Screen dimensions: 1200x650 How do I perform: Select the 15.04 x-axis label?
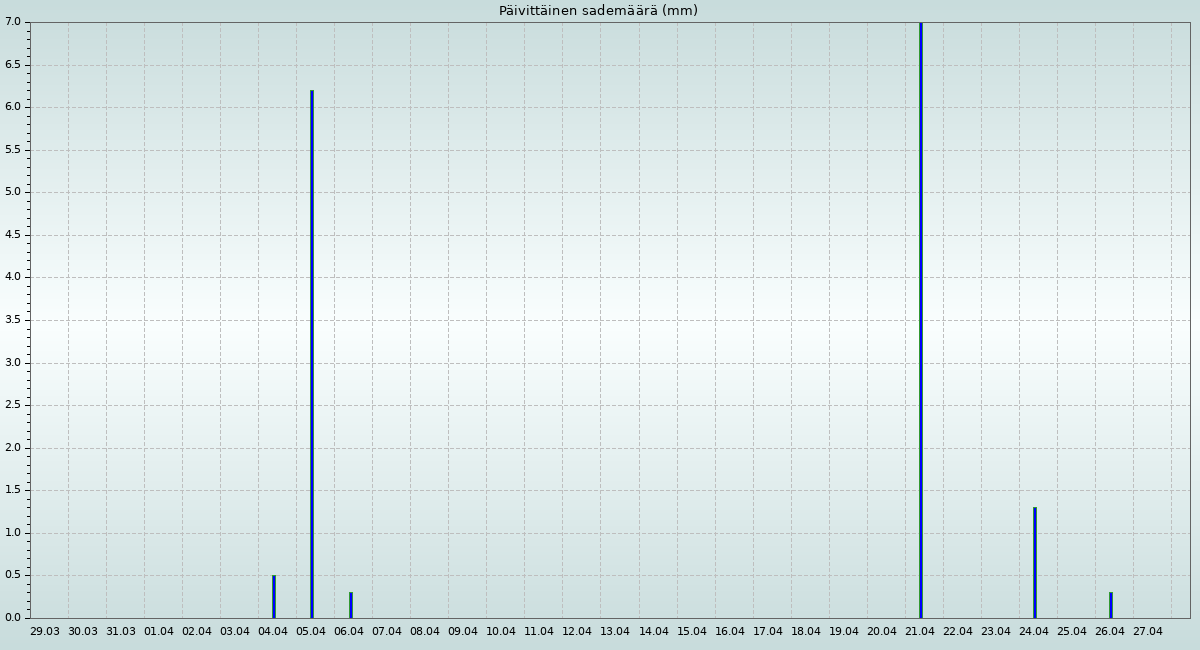(x=692, y=631)
